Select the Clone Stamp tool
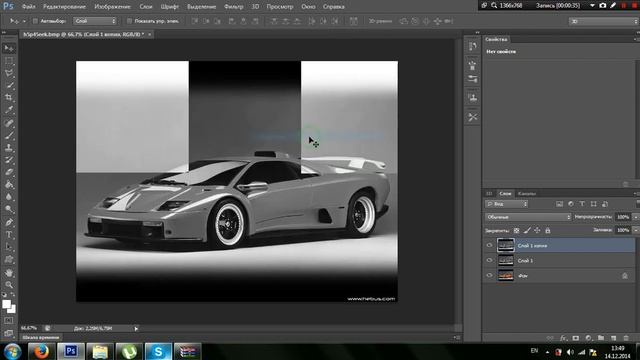Screen dimensions: 640x360 [9, 147]
